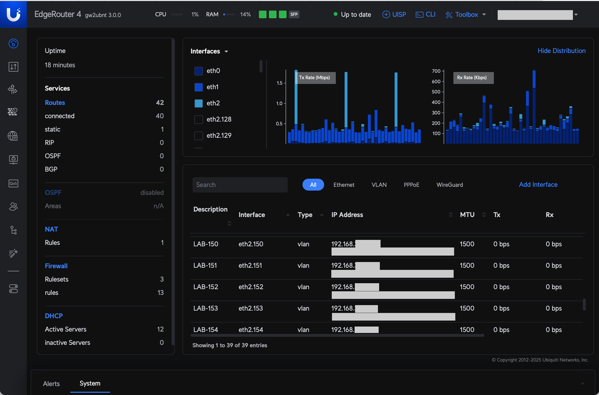The image size is (599, 395).
Task: Click the interface table horizontal scrollbar
Action: coord(337,335)
